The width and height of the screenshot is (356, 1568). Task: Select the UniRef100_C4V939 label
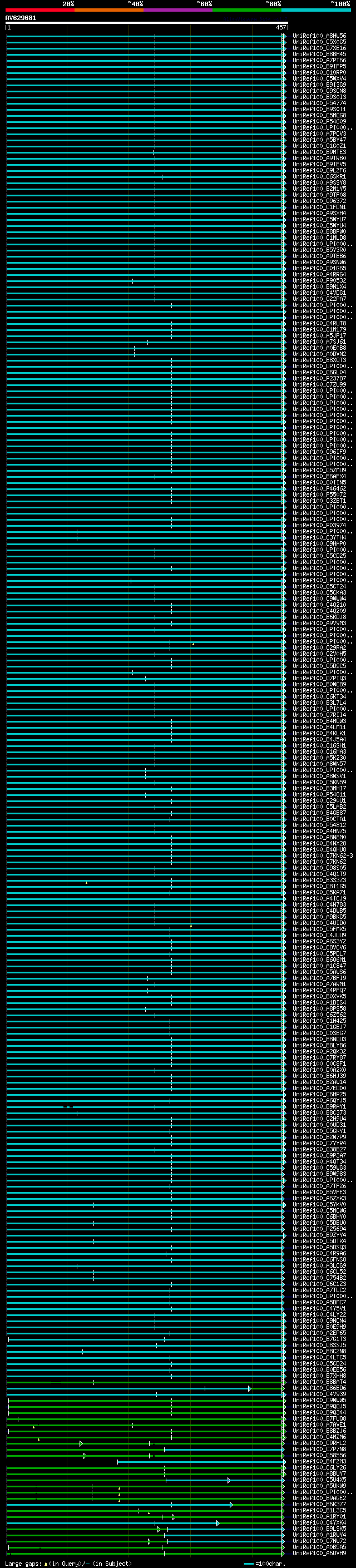pos(319,1393)
